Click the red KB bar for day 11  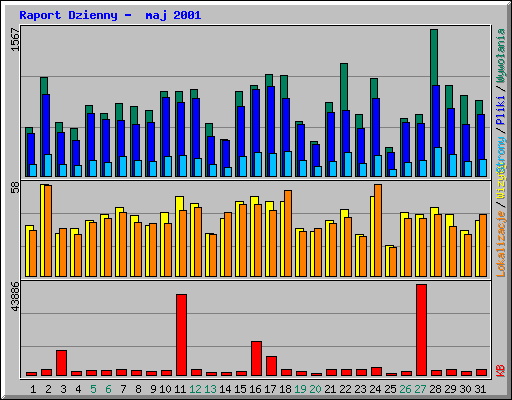click(181, 335)
